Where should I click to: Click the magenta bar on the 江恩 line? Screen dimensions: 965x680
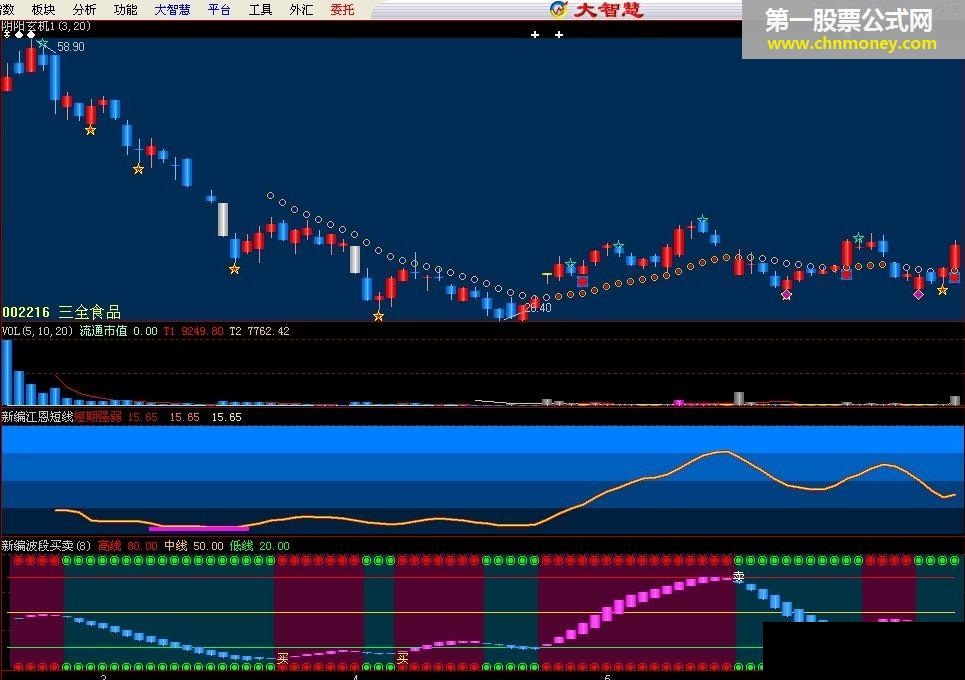(x=199, y=528)
